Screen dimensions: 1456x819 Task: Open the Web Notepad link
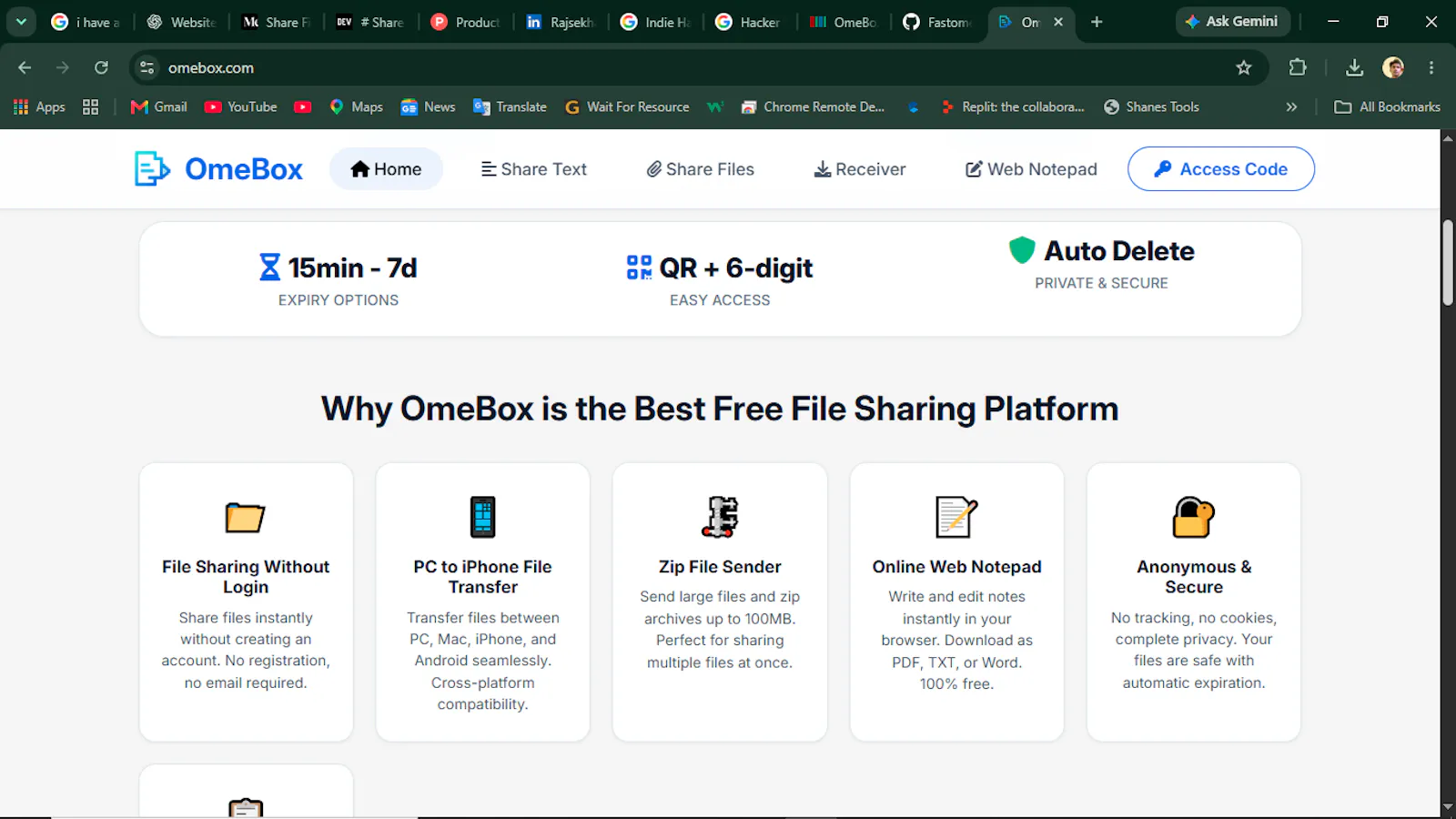point(1031,169)
